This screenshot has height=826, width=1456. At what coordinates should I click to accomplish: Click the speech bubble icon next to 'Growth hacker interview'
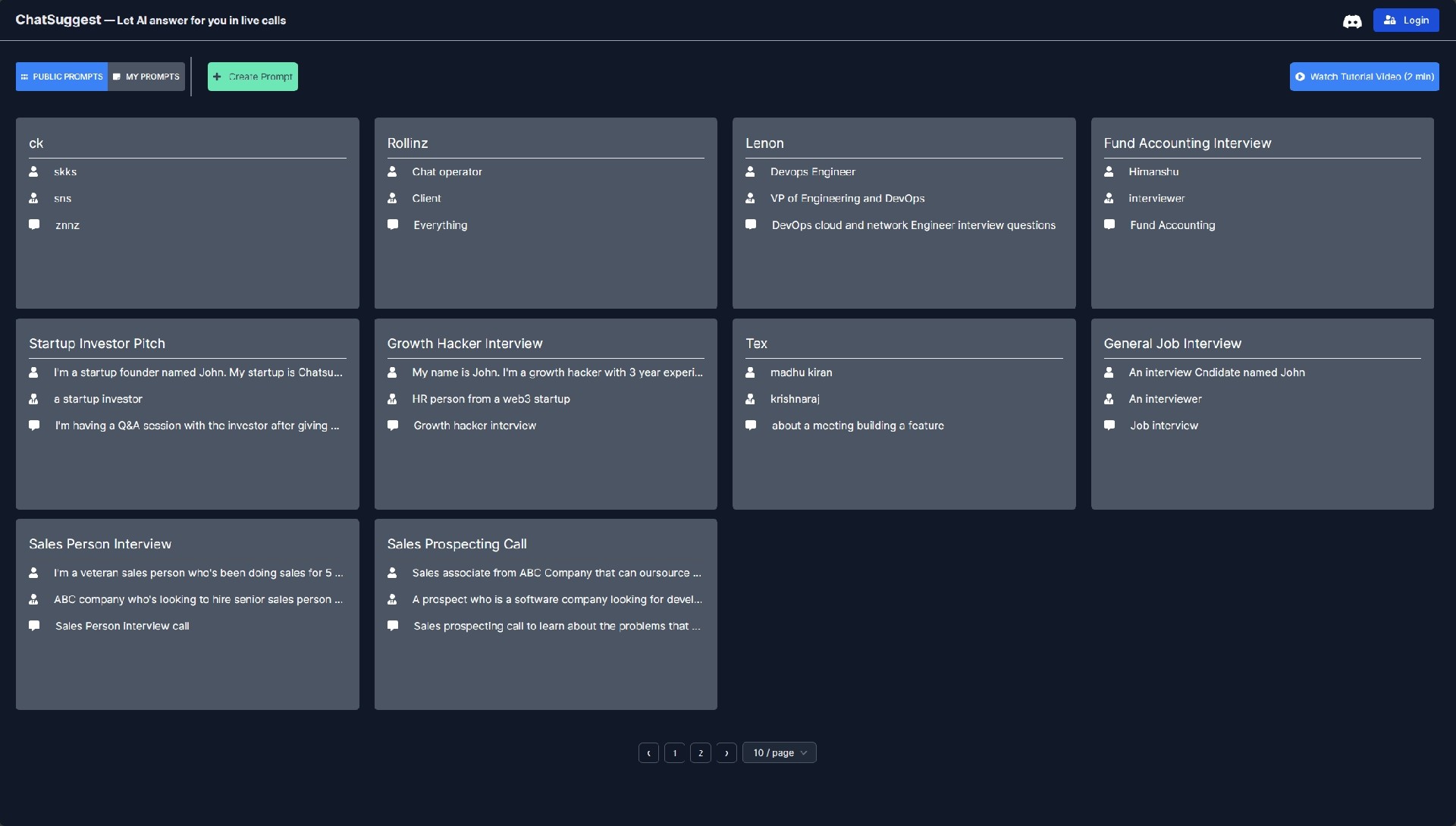[393, 426]
